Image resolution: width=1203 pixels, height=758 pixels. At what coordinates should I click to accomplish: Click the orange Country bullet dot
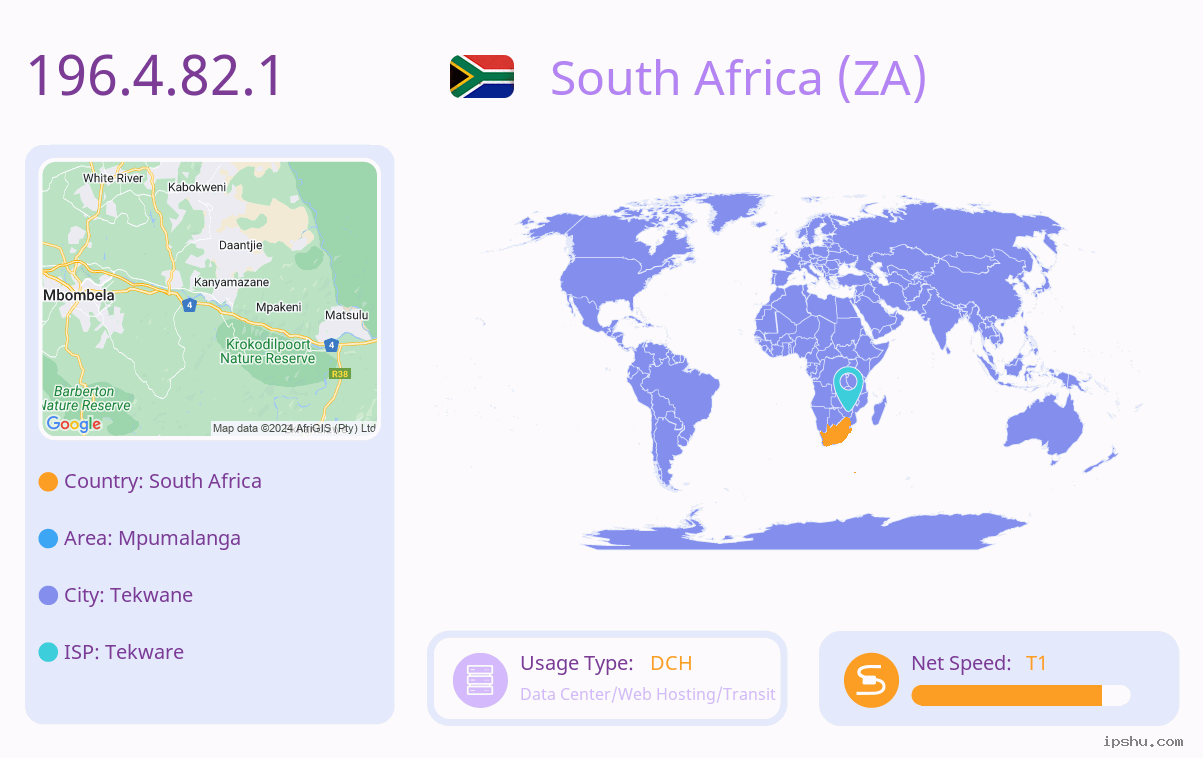click(x=48, y=482)
